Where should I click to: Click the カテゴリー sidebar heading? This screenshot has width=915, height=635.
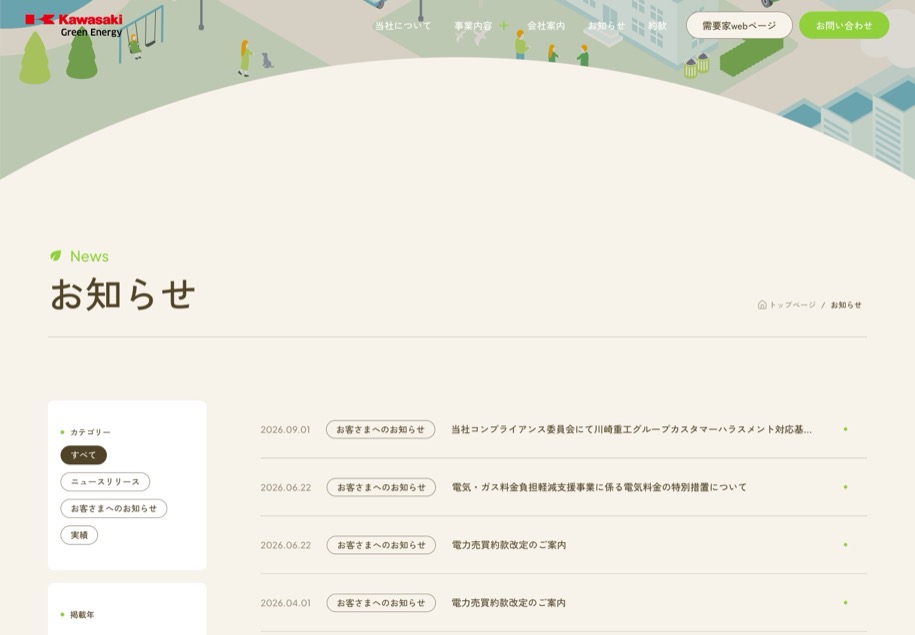[90, 432]
